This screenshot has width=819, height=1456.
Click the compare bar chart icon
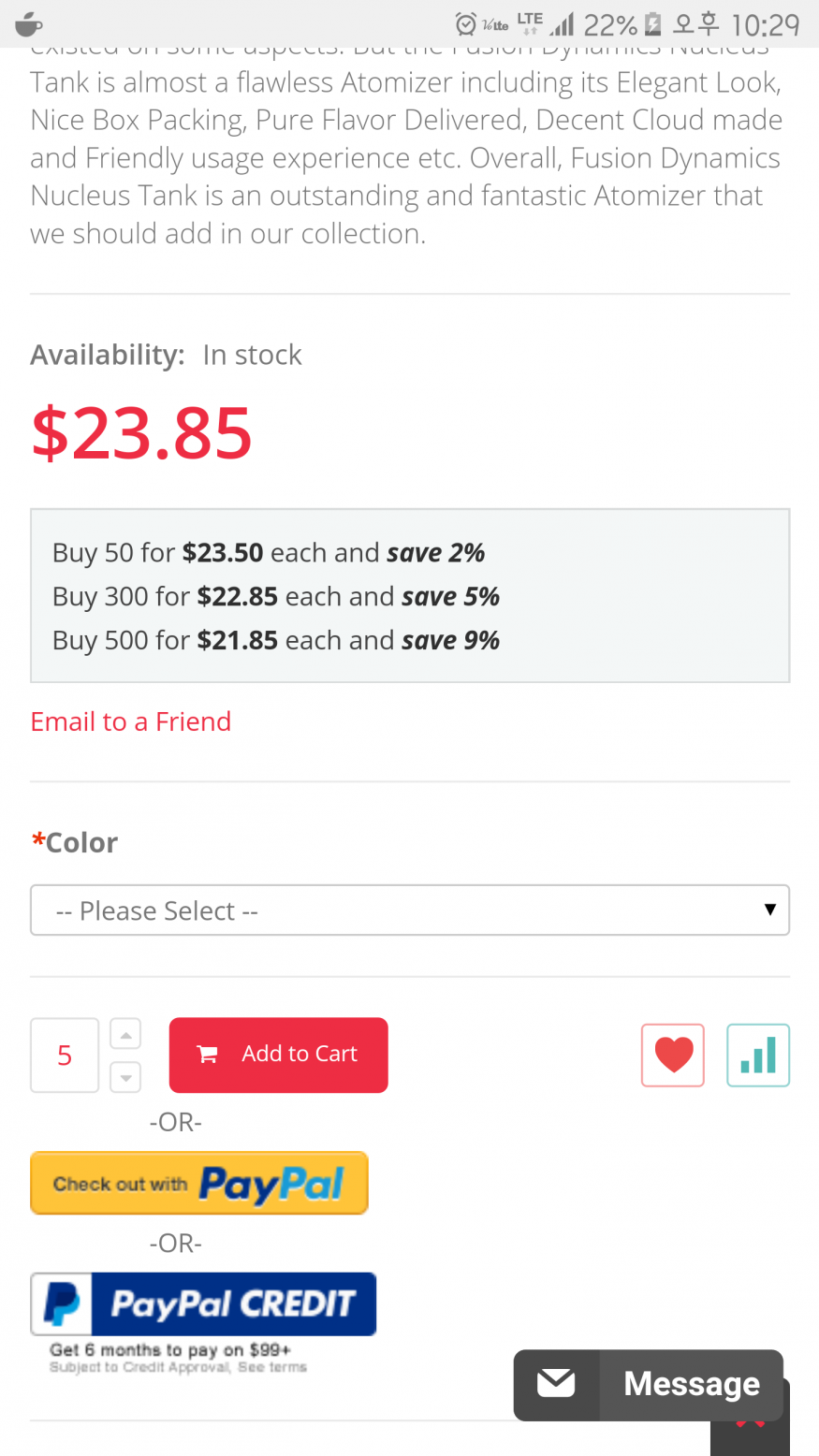pos(757,1055)
